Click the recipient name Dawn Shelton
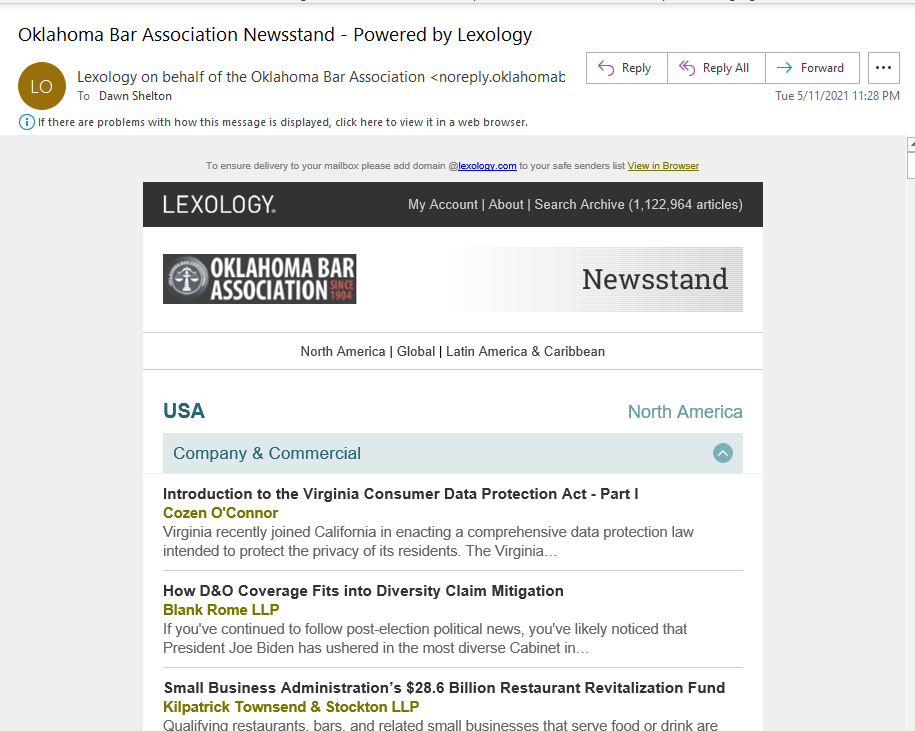Screen dimensions: 915x731 pos(135,96)
